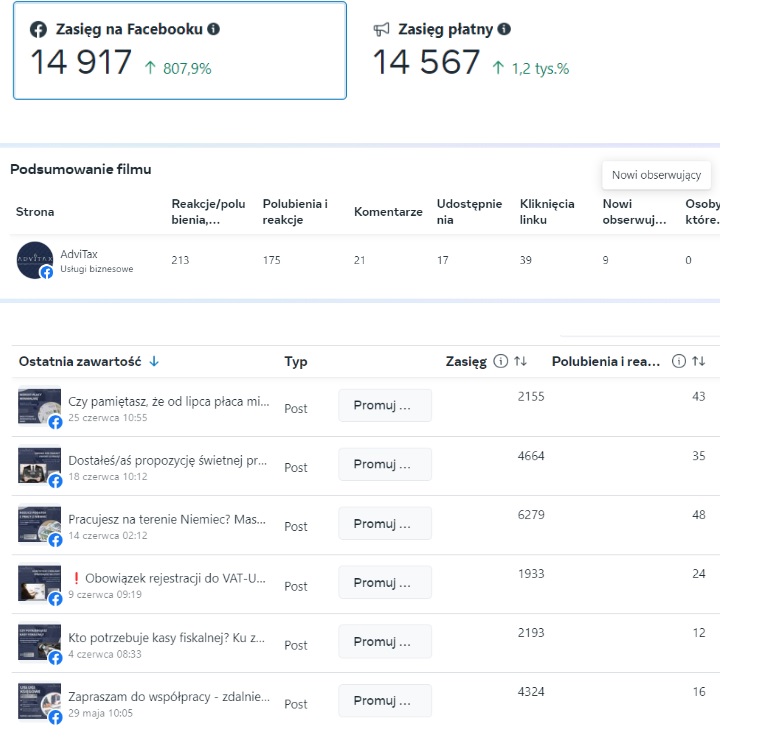Viewport: 768px width, 740px height.
Task: Promote the 25 czerwca post
Action: (385, 406)
